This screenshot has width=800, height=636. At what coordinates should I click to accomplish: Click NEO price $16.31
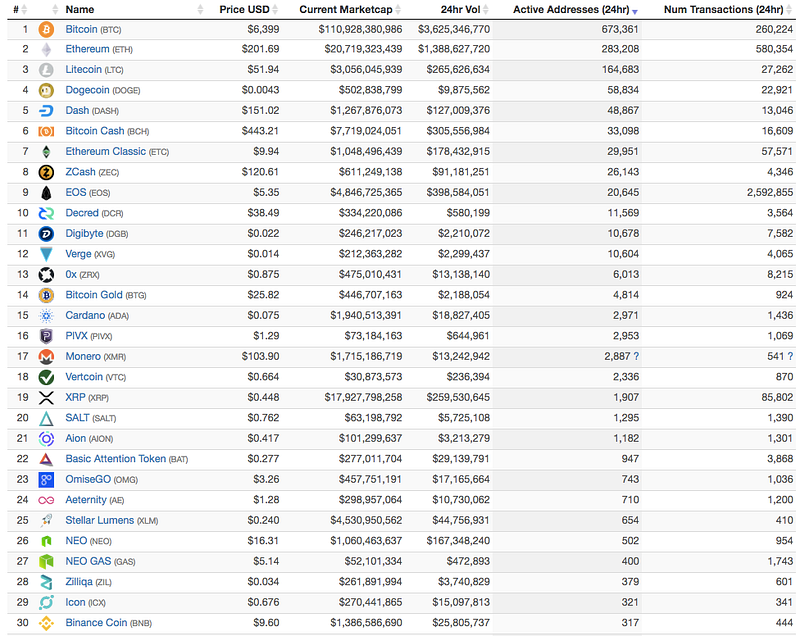[x=263, y=541]
